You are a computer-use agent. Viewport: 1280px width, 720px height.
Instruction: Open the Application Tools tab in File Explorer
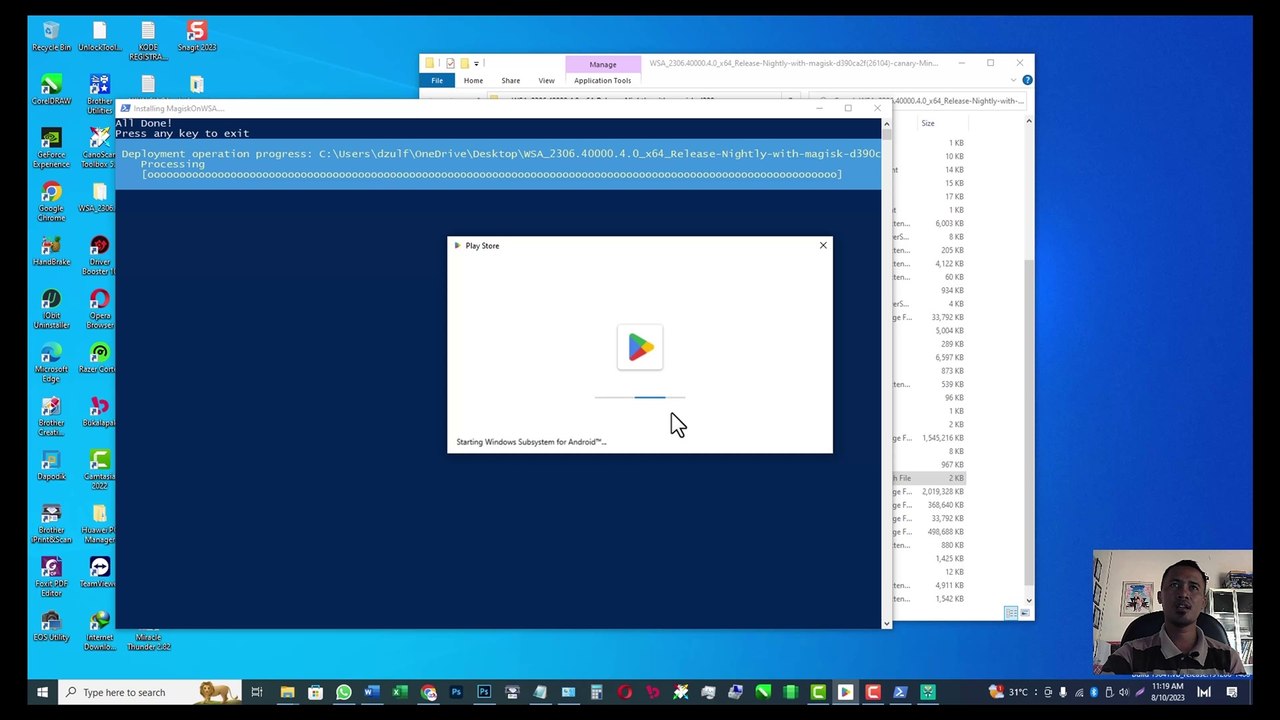602,80
